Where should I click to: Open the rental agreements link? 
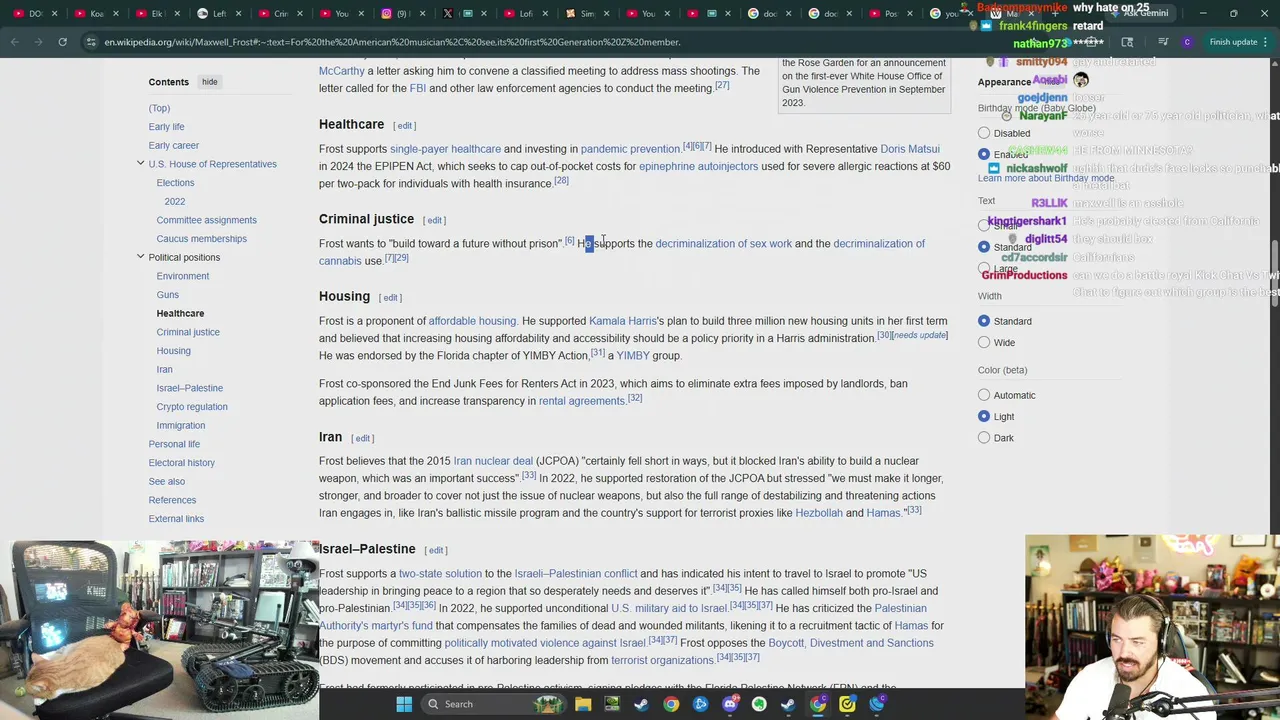pyautogui.click(x=581, y=401)
